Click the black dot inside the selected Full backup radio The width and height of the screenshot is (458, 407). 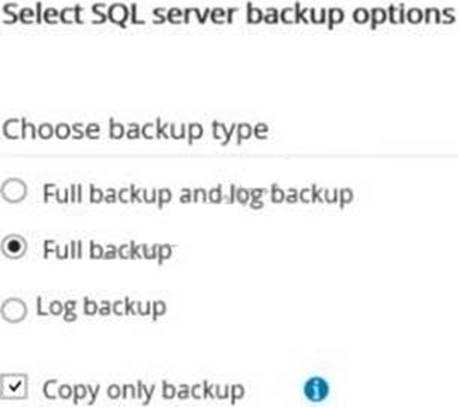point(14,247)
